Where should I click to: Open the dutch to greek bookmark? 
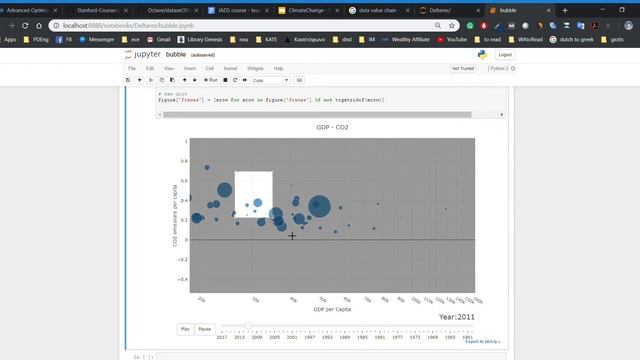(571, 40)
